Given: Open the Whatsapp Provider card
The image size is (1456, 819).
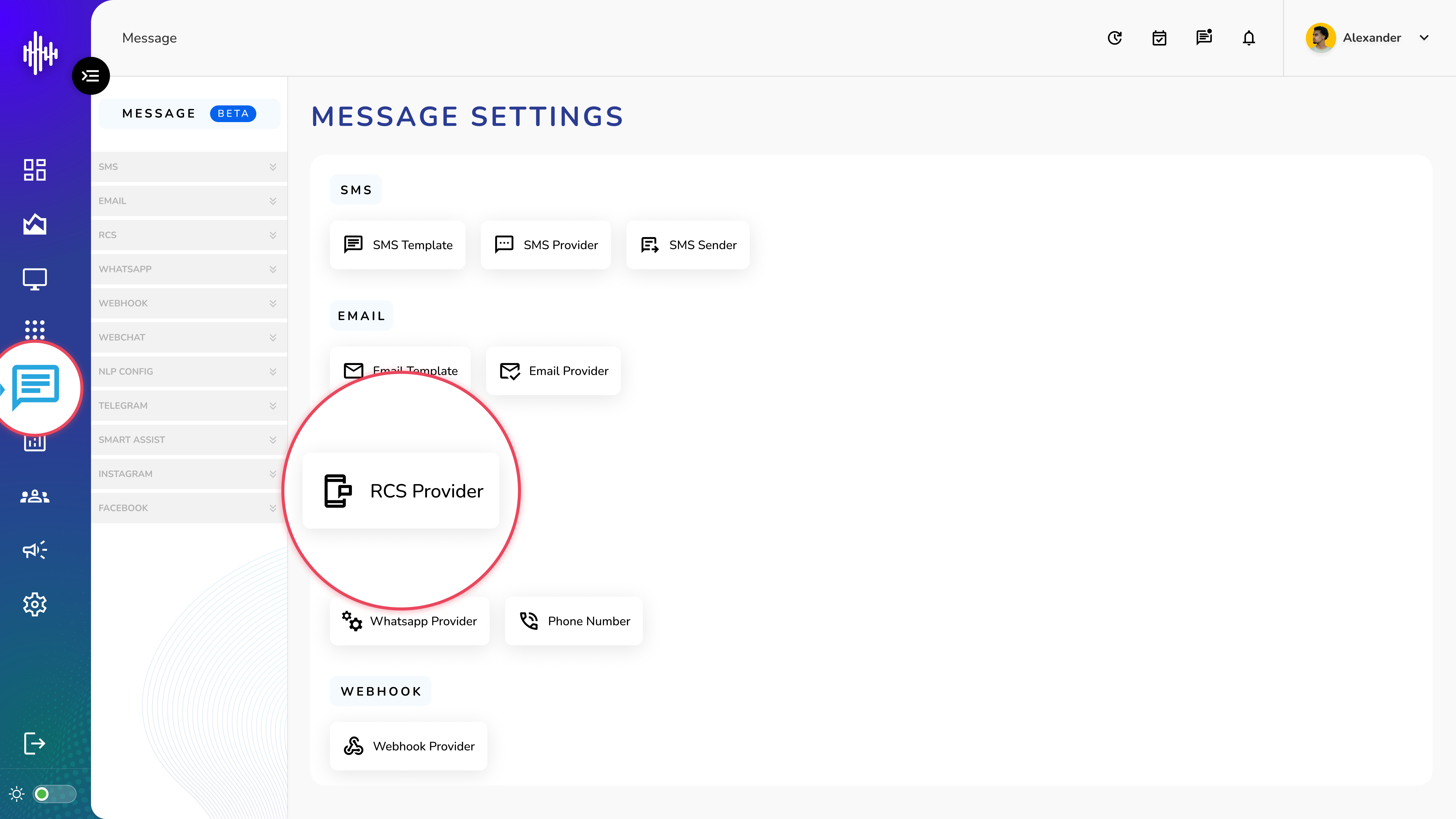Looking at the screenshot, I should pyautogui.click(x=410, y=621).
